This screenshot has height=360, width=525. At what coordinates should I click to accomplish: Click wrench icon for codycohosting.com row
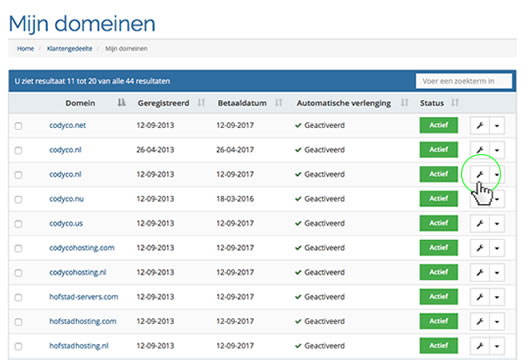(479, 248)
